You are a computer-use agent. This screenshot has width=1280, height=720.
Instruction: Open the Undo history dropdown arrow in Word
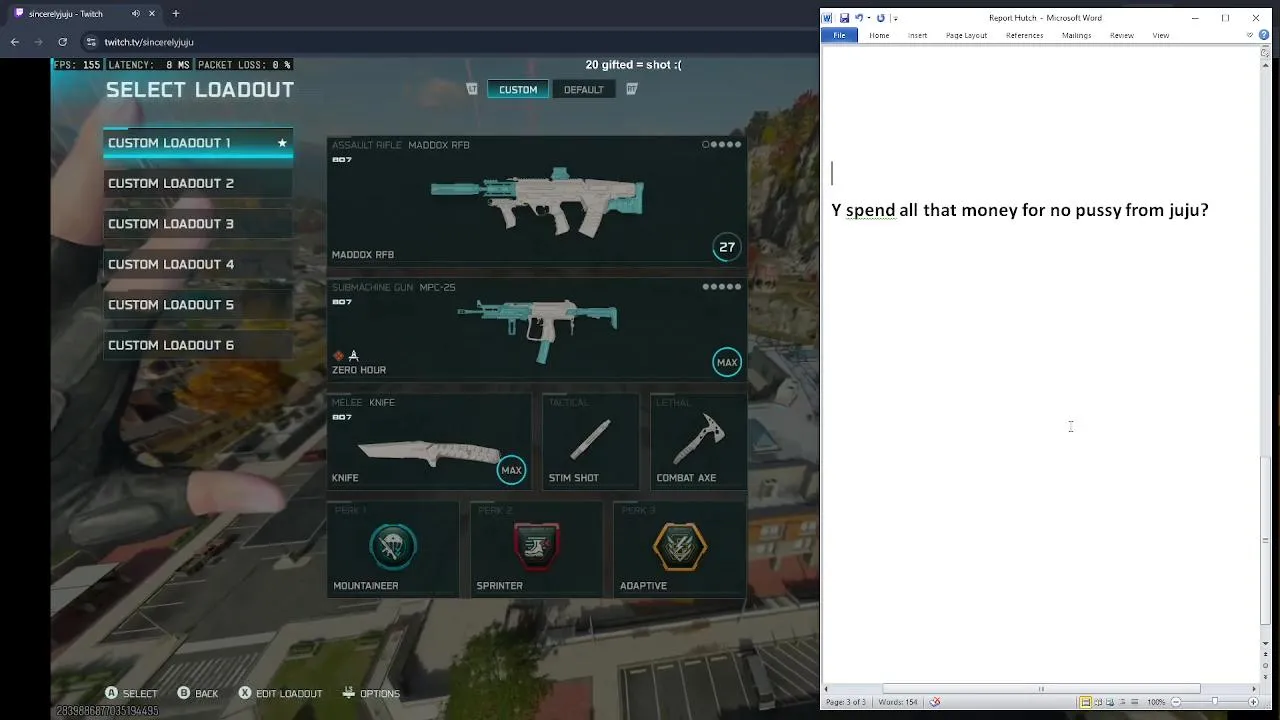(x=869, y=18)
